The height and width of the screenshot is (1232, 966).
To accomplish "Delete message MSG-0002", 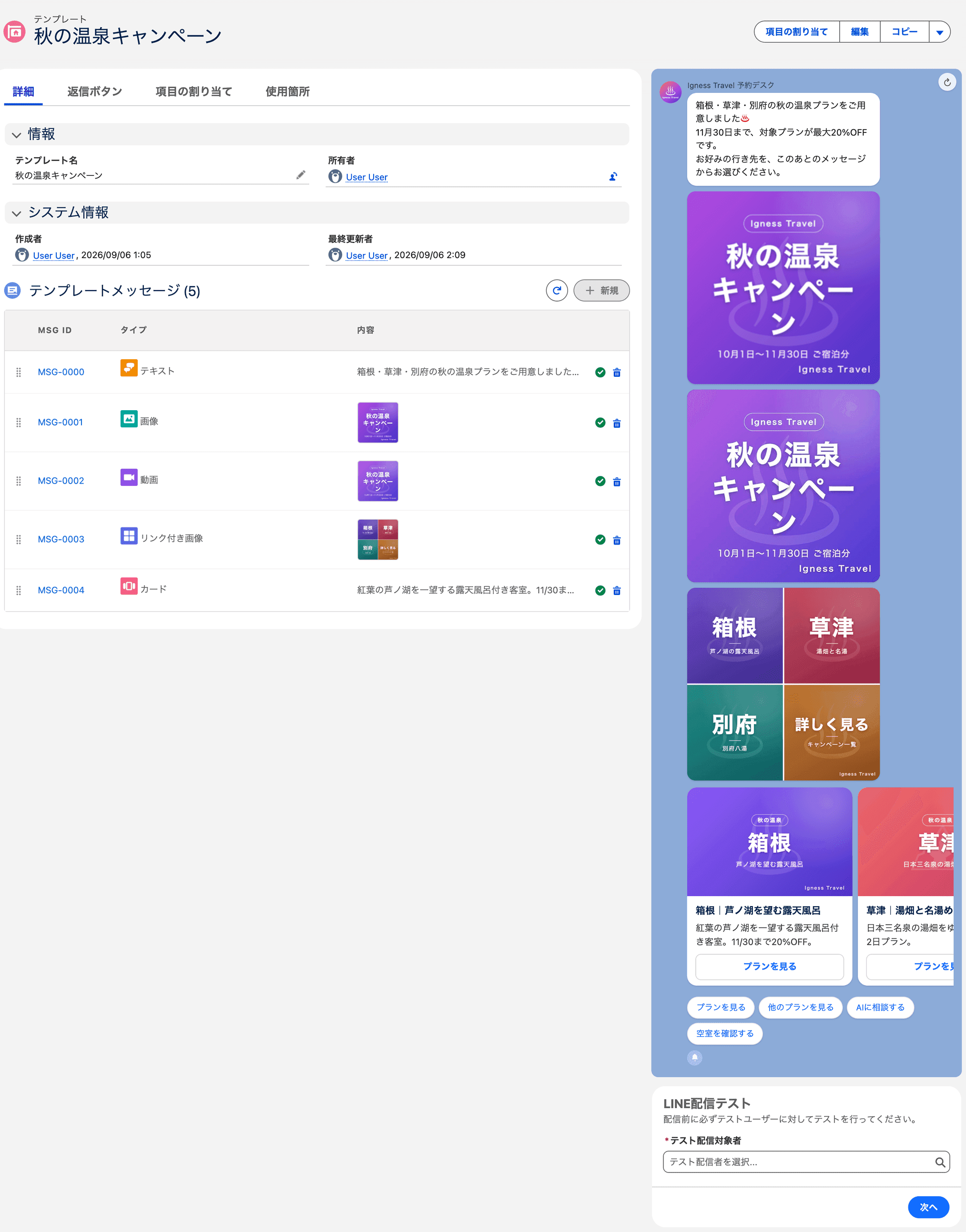I will click(x=617, y=482).
